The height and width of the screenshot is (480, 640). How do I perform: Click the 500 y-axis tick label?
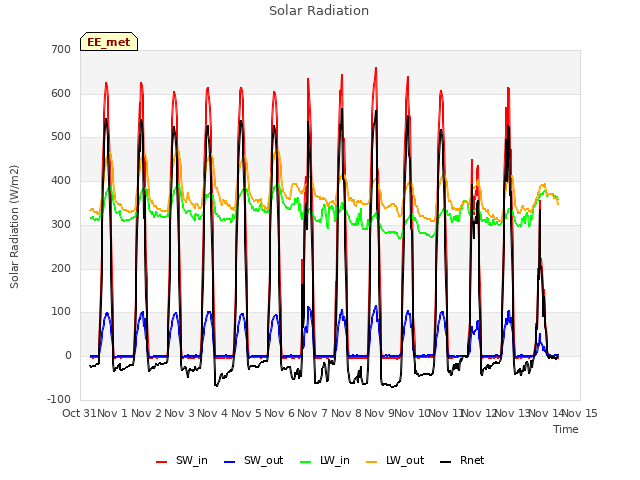[x=61, y=137]
